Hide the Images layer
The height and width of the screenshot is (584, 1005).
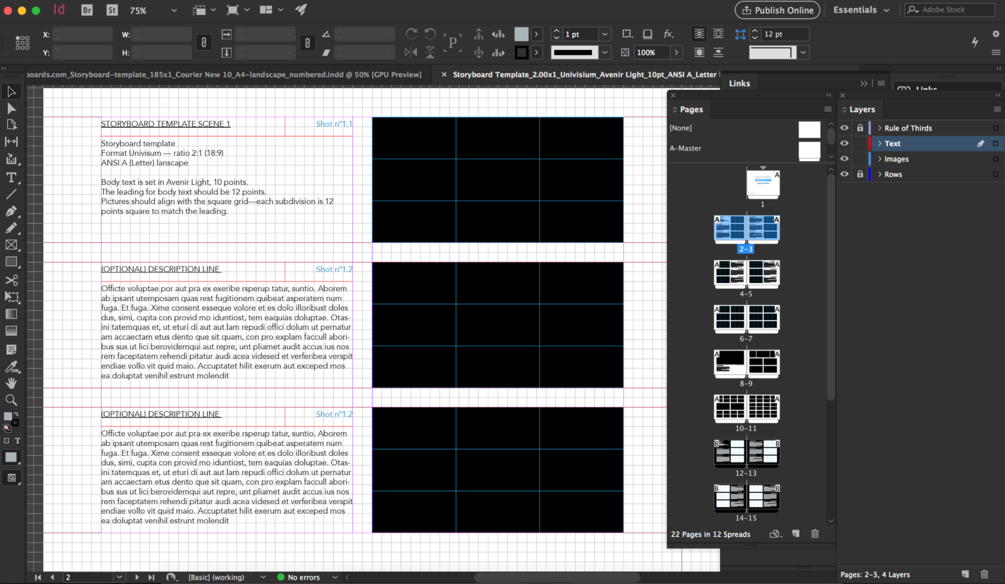point(845,159)
